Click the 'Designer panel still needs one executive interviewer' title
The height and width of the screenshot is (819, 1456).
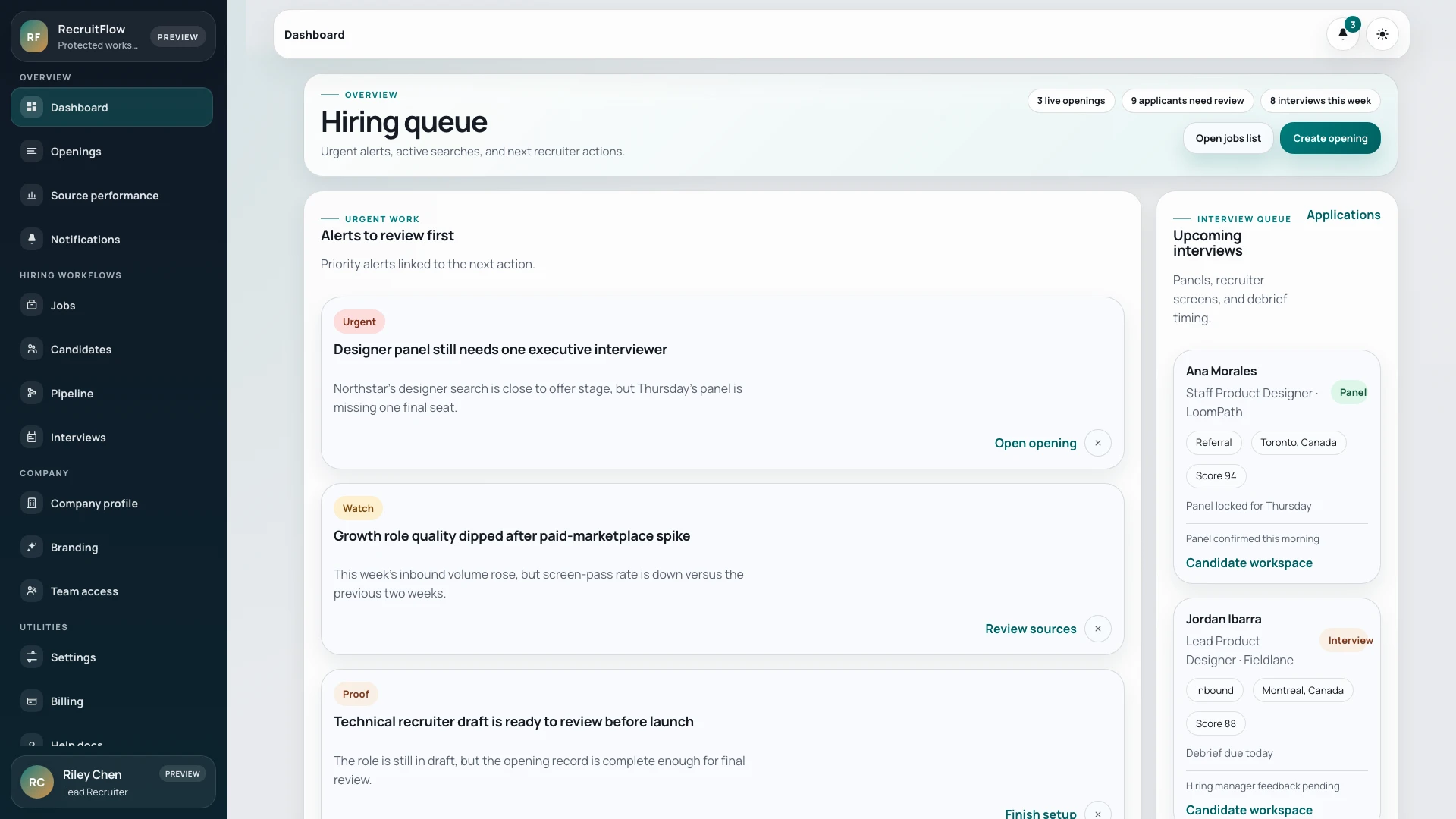[x=500, y=349]
